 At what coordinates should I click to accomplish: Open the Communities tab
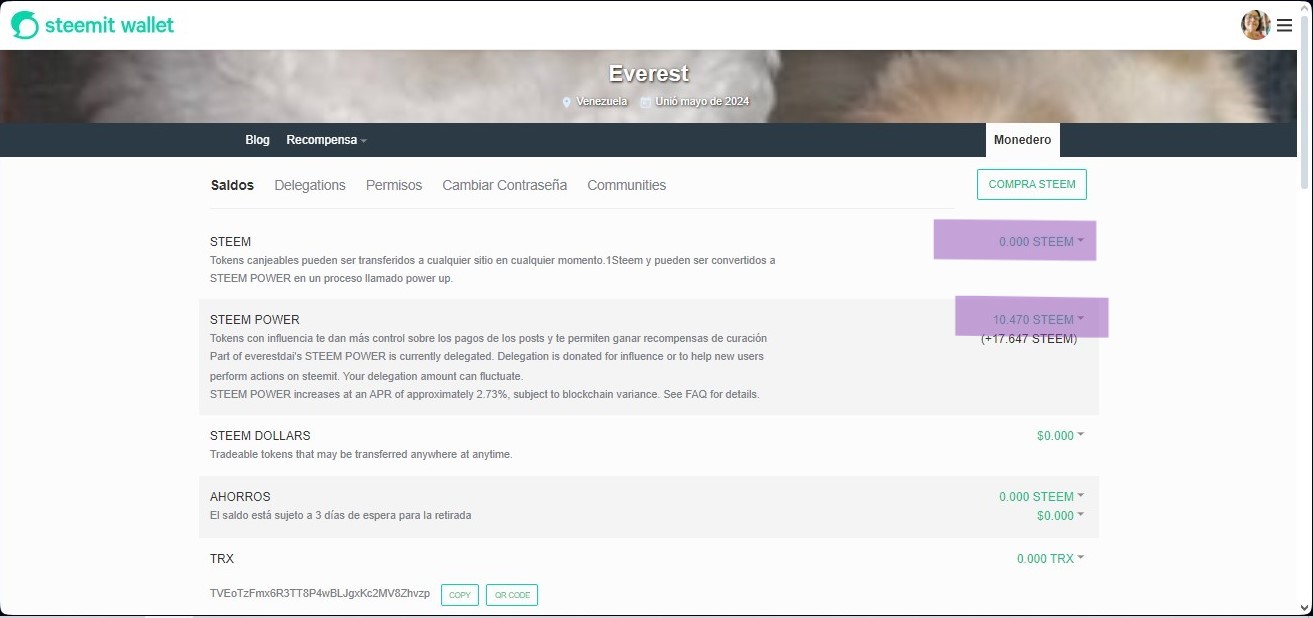pos(627,185)
